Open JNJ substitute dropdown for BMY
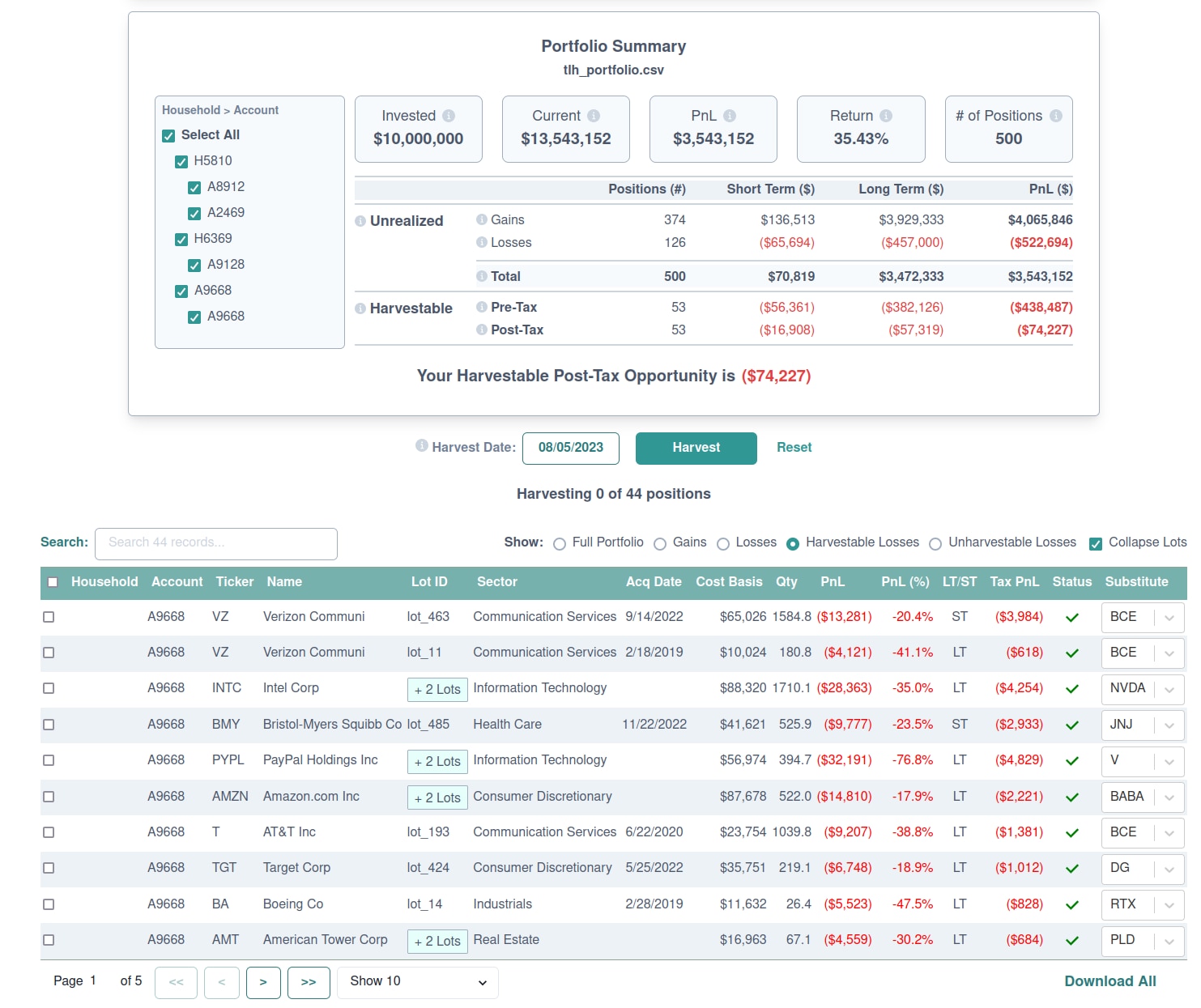The image size is (1201, 1008). [1143, 725]
